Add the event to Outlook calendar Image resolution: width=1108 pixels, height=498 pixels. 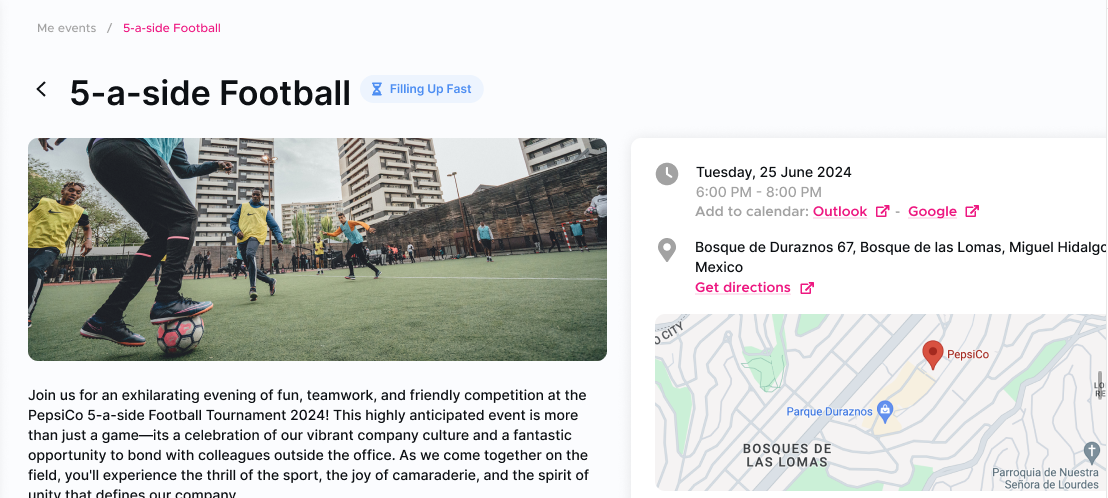840,212
